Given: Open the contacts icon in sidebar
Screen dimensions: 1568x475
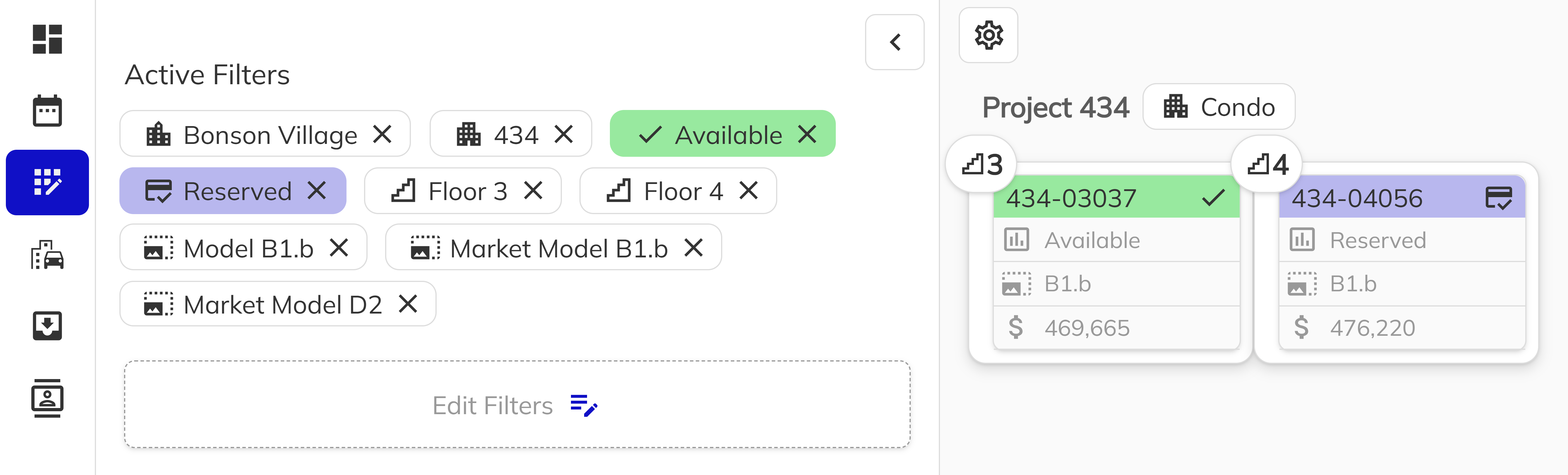Looking at the screenshot, I should pyautogui.click(x=47, y=398).
